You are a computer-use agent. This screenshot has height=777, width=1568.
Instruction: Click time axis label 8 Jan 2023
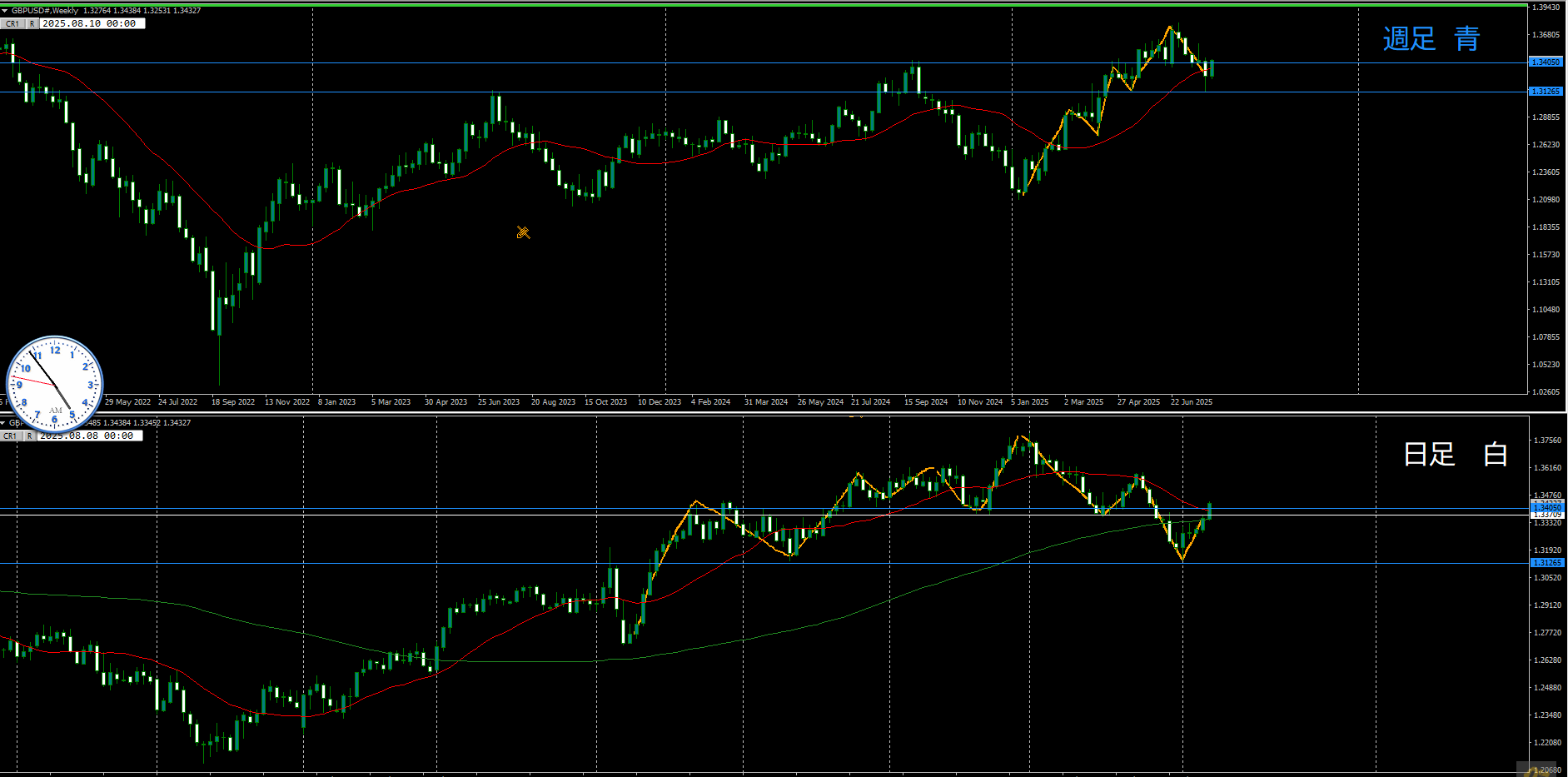(x=336, y=402)
